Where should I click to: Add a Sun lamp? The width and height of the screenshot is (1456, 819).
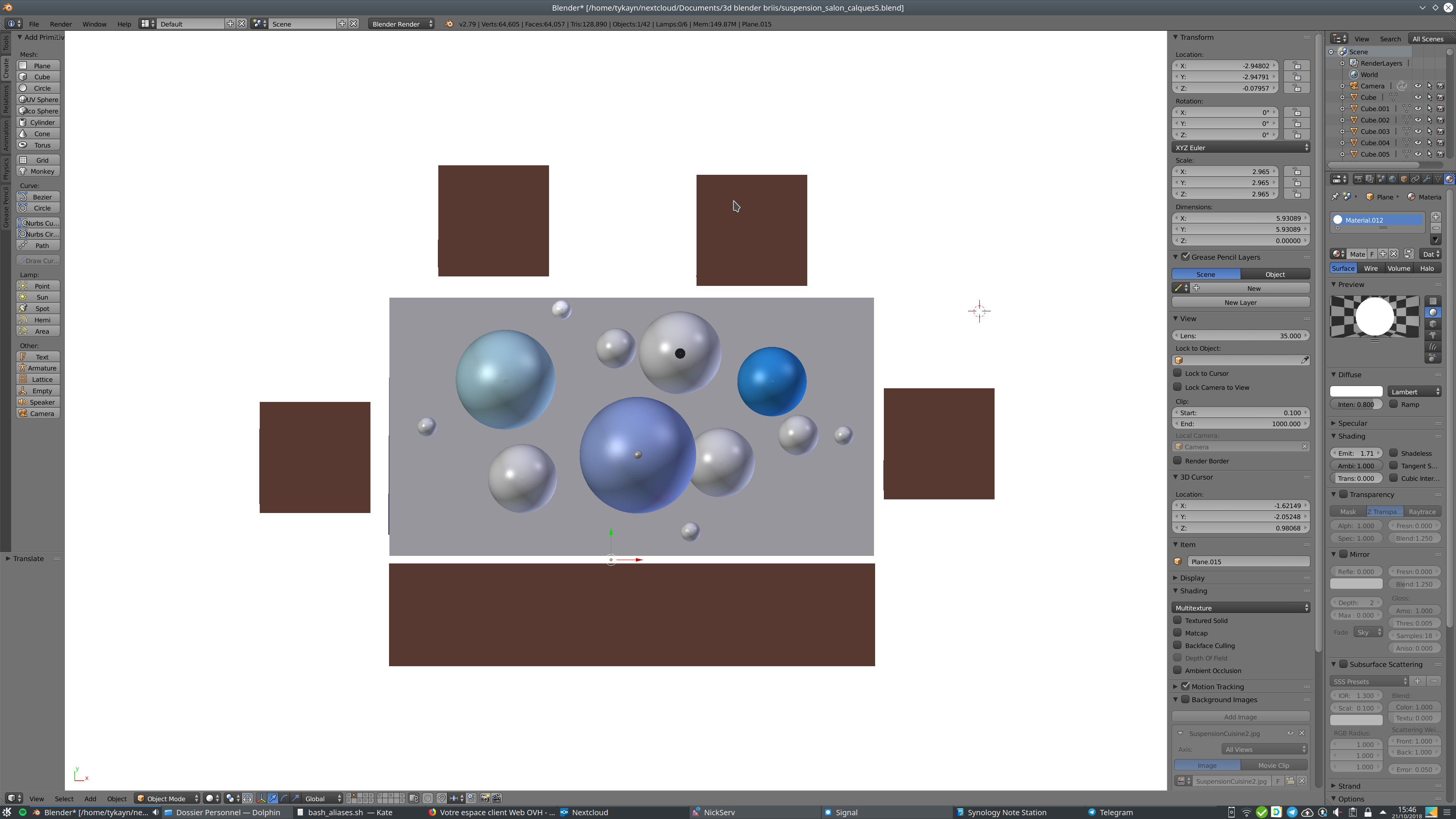[38, 297]
